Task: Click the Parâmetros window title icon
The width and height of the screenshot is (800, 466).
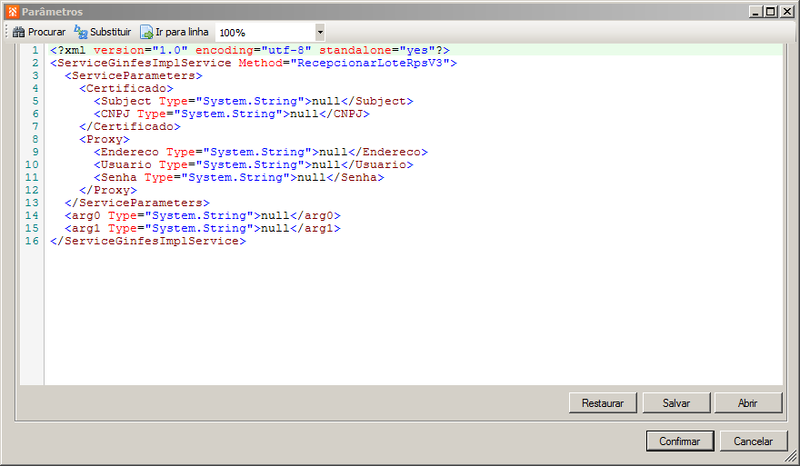Action: click(13, 11)
